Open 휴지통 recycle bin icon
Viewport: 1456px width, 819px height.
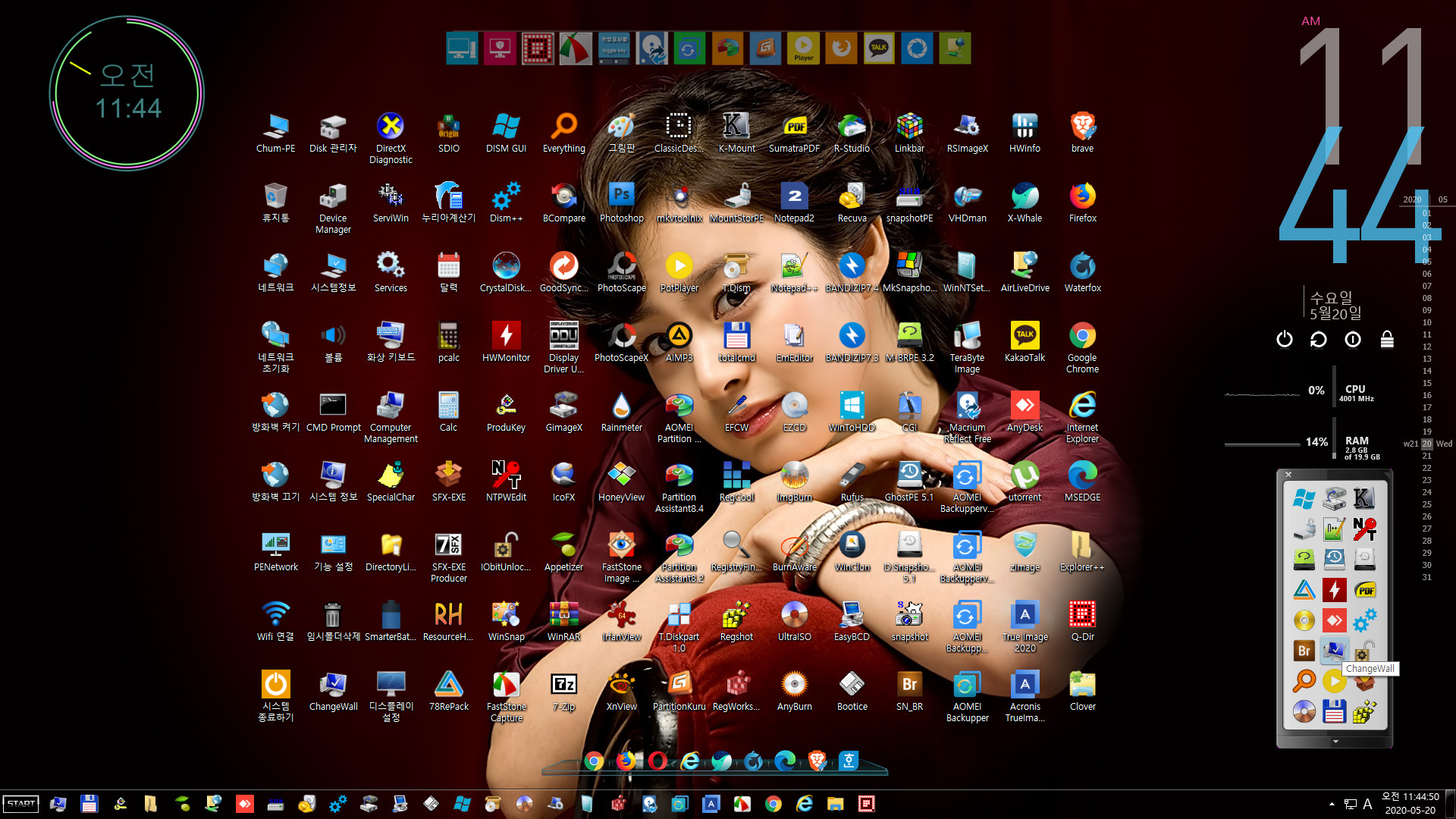click(275, 202)
